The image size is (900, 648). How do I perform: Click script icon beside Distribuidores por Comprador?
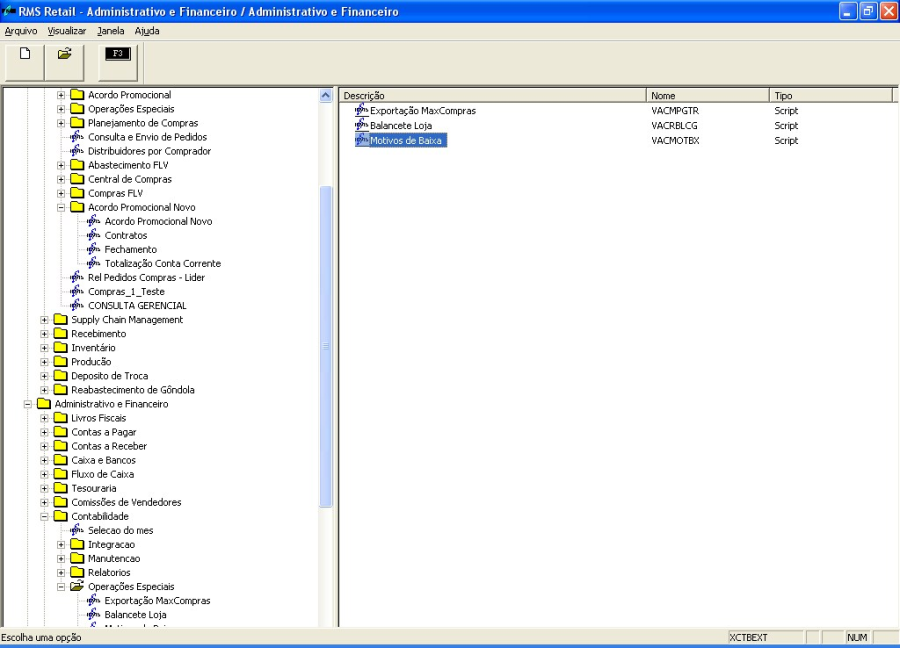[76, 150]
